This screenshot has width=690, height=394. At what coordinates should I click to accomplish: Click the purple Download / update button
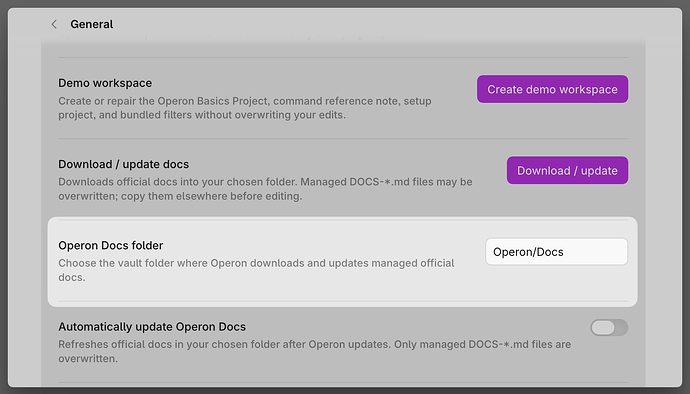(567, 170)
